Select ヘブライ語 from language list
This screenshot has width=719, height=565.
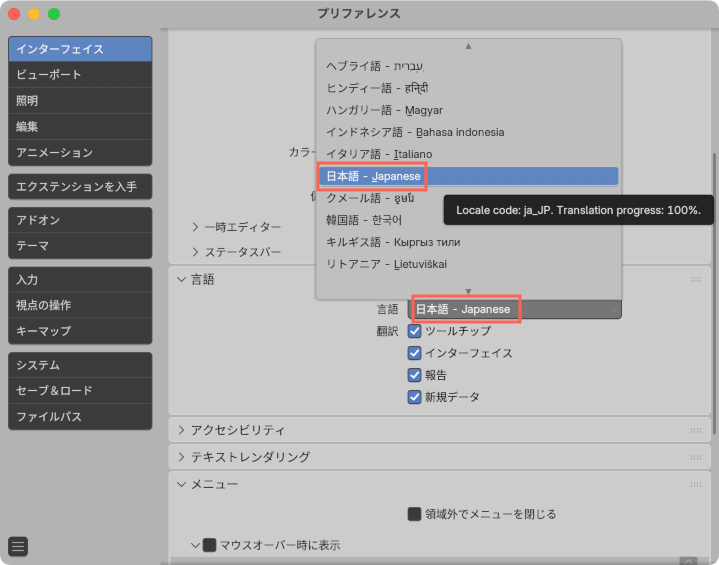coord(468,66)
